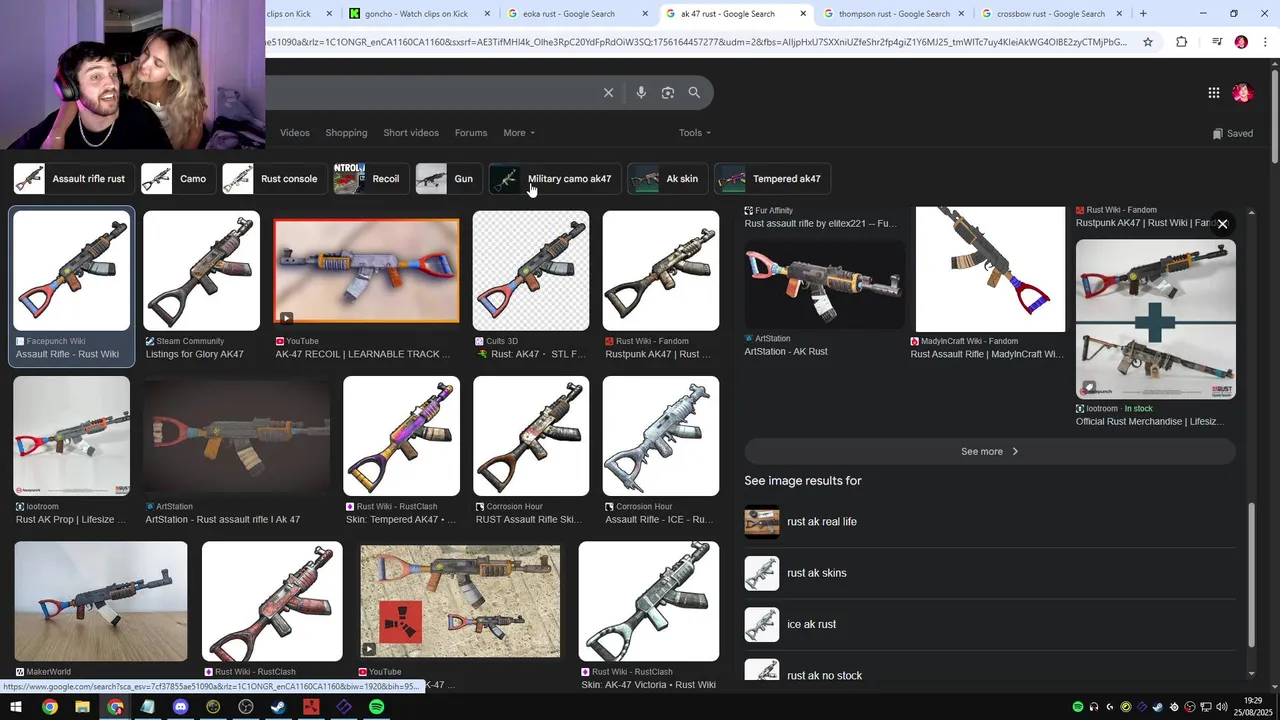The width and height of the screenshot is (1280, 720).
Task: Open Spotify from the taskbar
Action: pos(376,707)
